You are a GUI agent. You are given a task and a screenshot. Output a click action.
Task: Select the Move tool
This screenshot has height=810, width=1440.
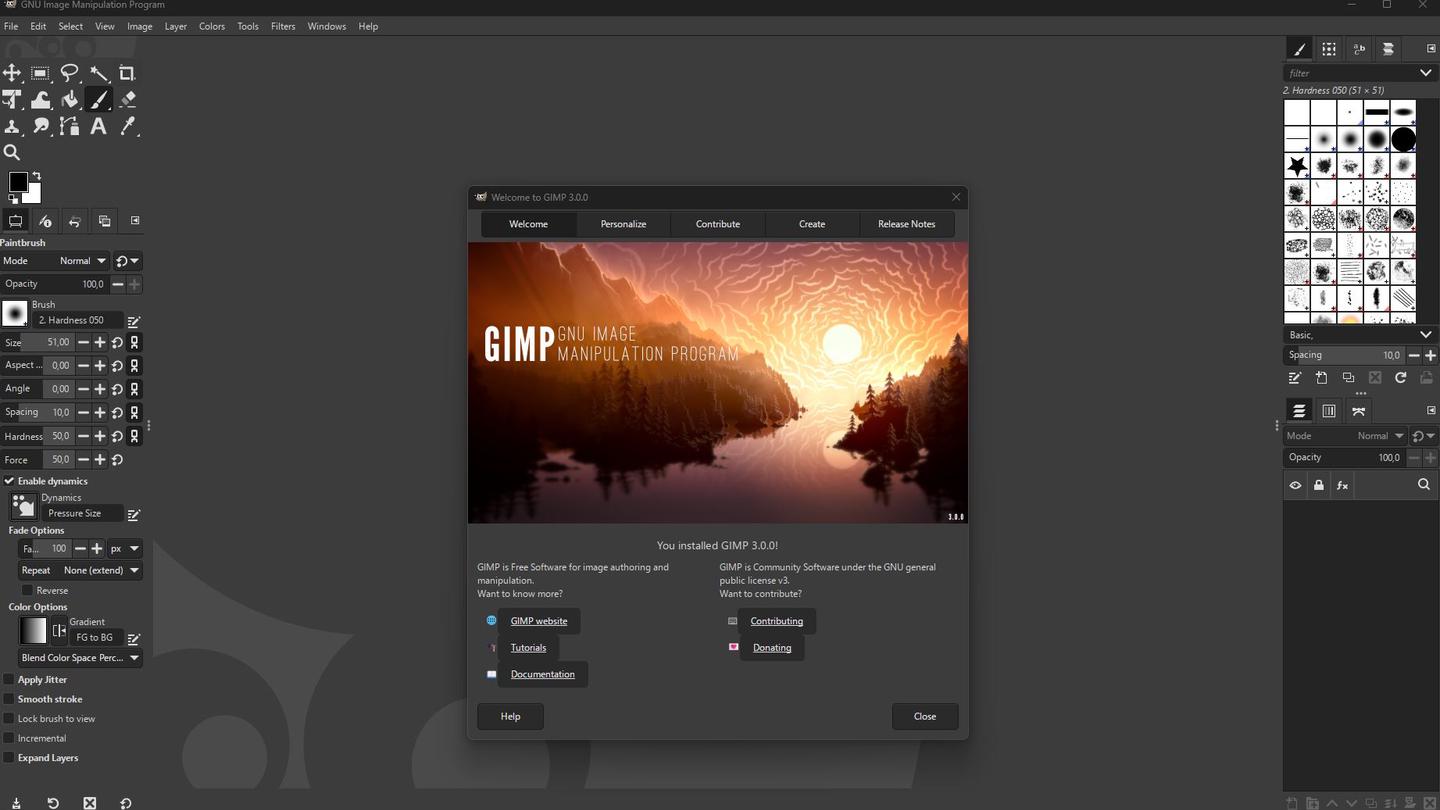(x=12, y=72)
